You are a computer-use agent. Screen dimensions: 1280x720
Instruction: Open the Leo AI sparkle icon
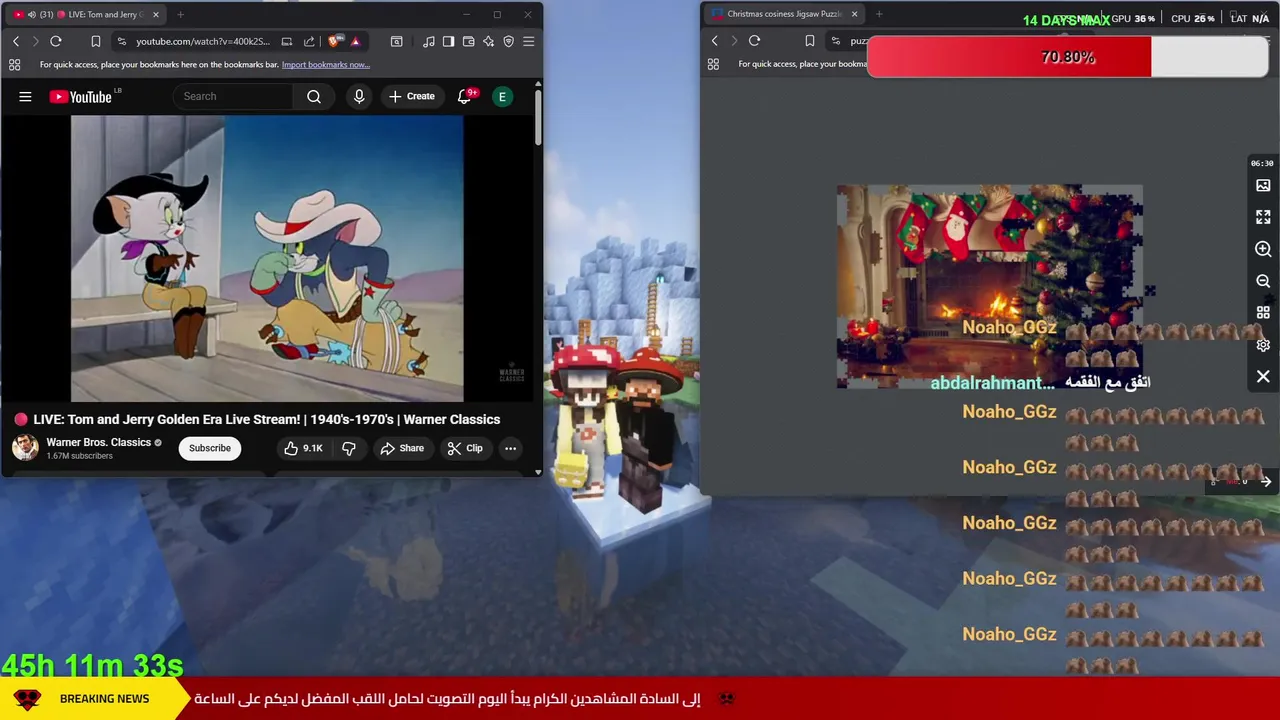tap(488, 41)
